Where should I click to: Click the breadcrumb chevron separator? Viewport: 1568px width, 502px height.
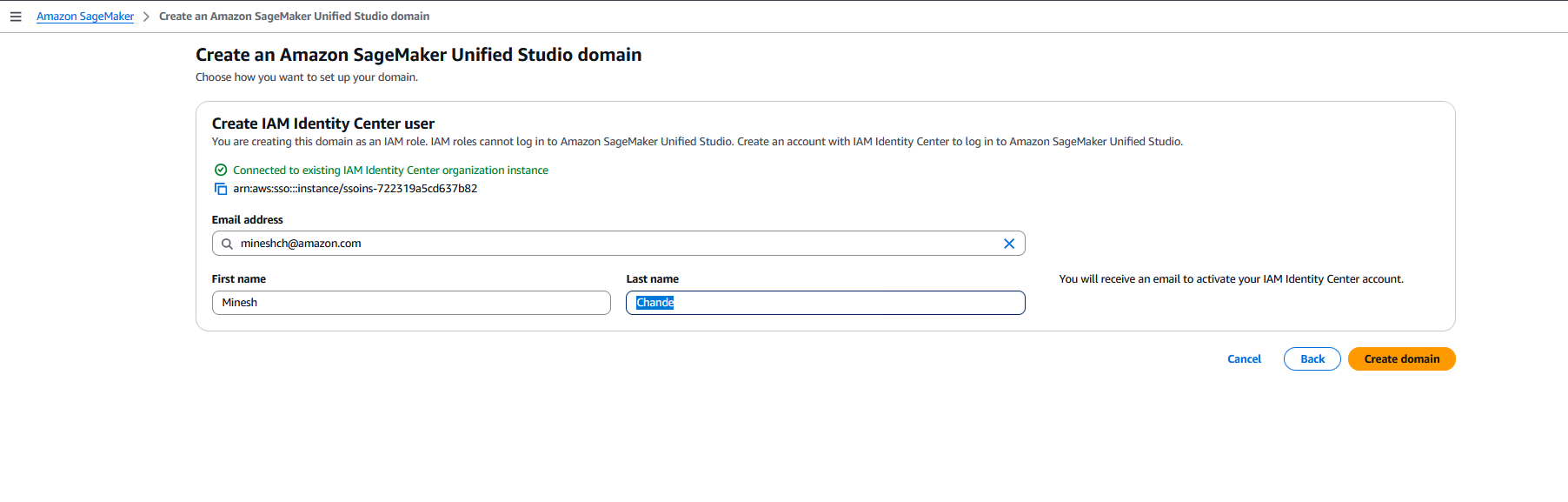click(x=146, y=17)
